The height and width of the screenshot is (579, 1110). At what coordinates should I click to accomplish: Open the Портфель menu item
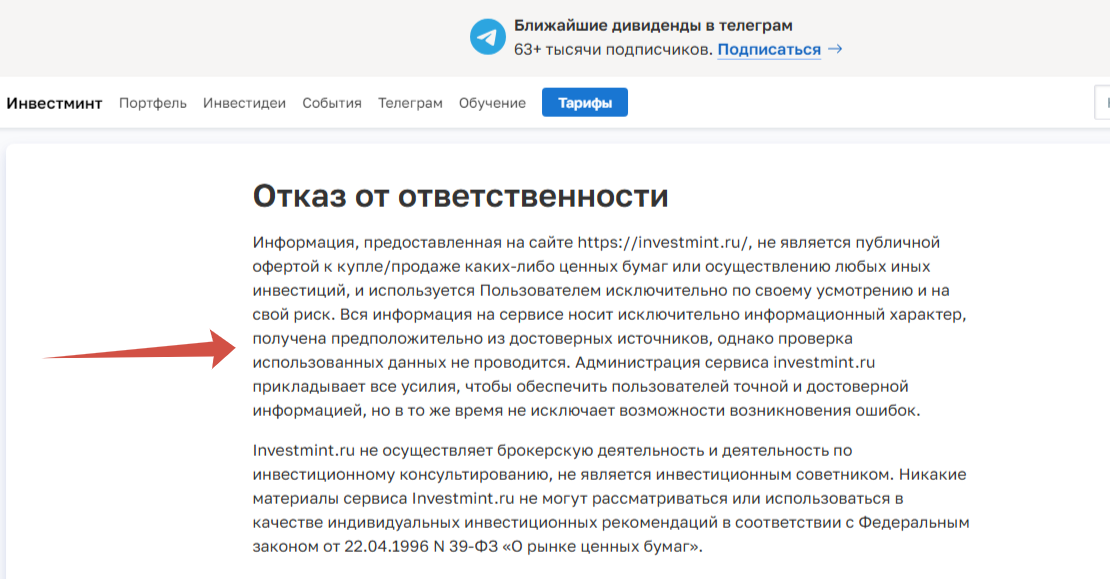[x=153, y=103]
